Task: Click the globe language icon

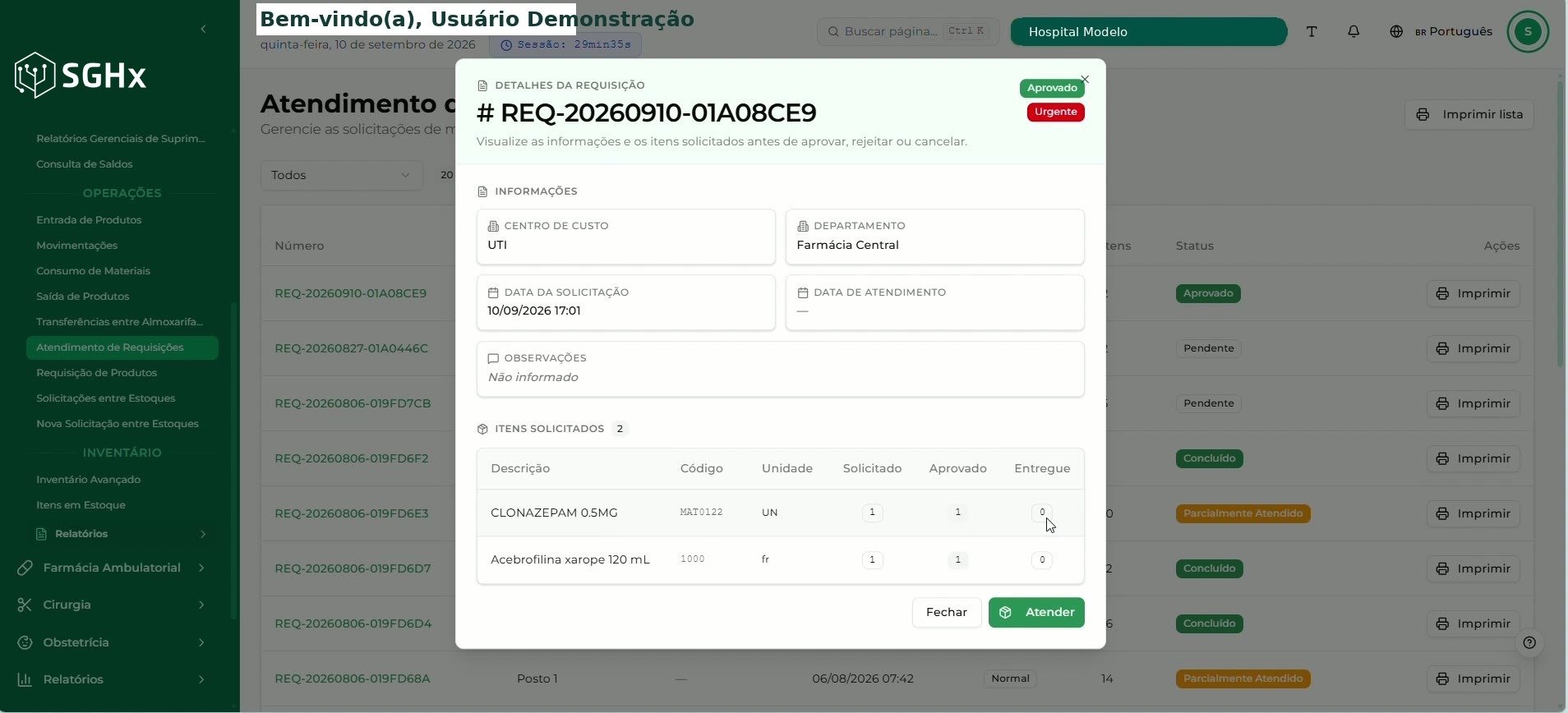Action: point(1396,31)
